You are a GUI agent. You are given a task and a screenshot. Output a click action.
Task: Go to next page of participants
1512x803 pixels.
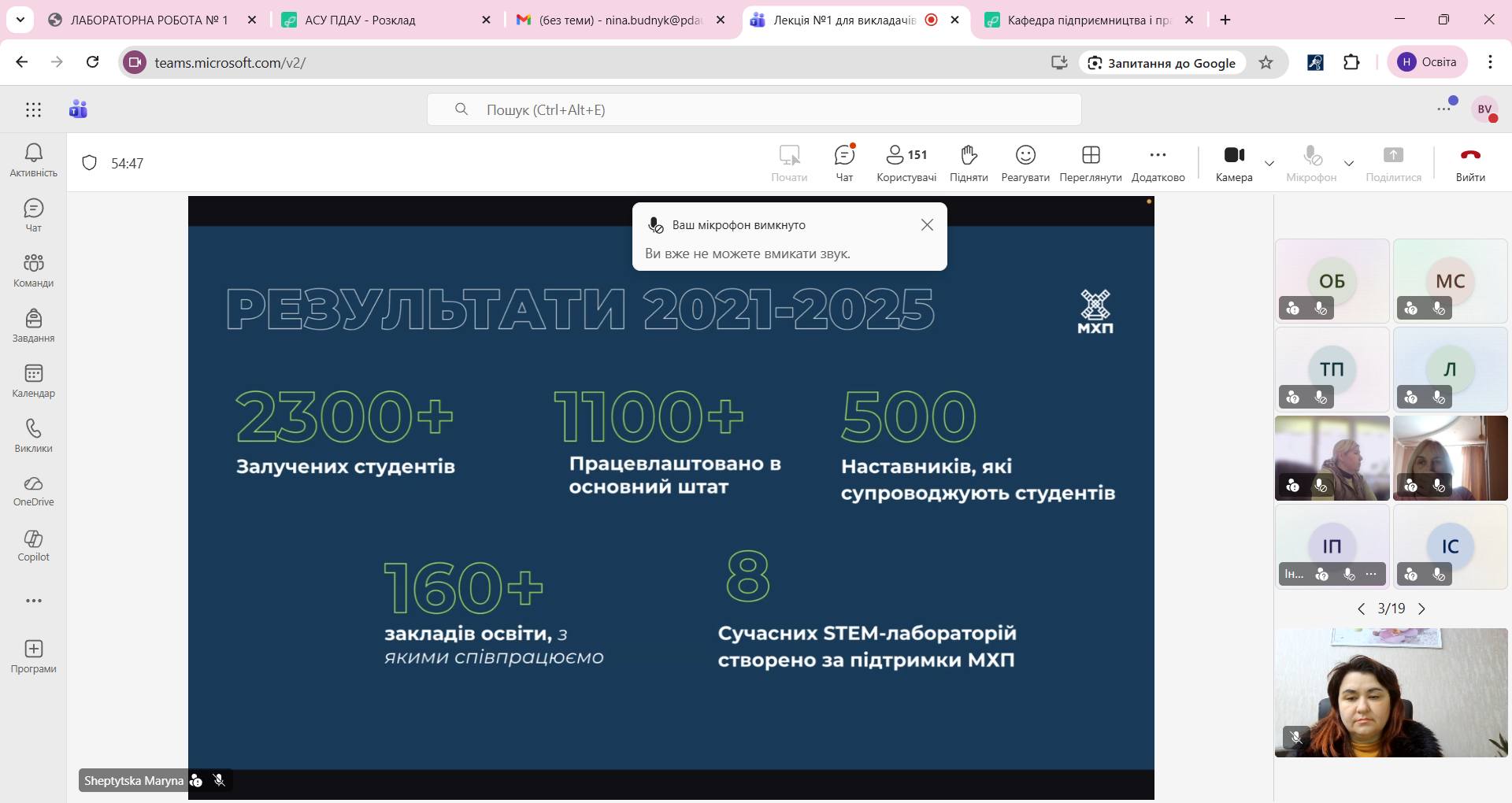(x=1421, y=609)
